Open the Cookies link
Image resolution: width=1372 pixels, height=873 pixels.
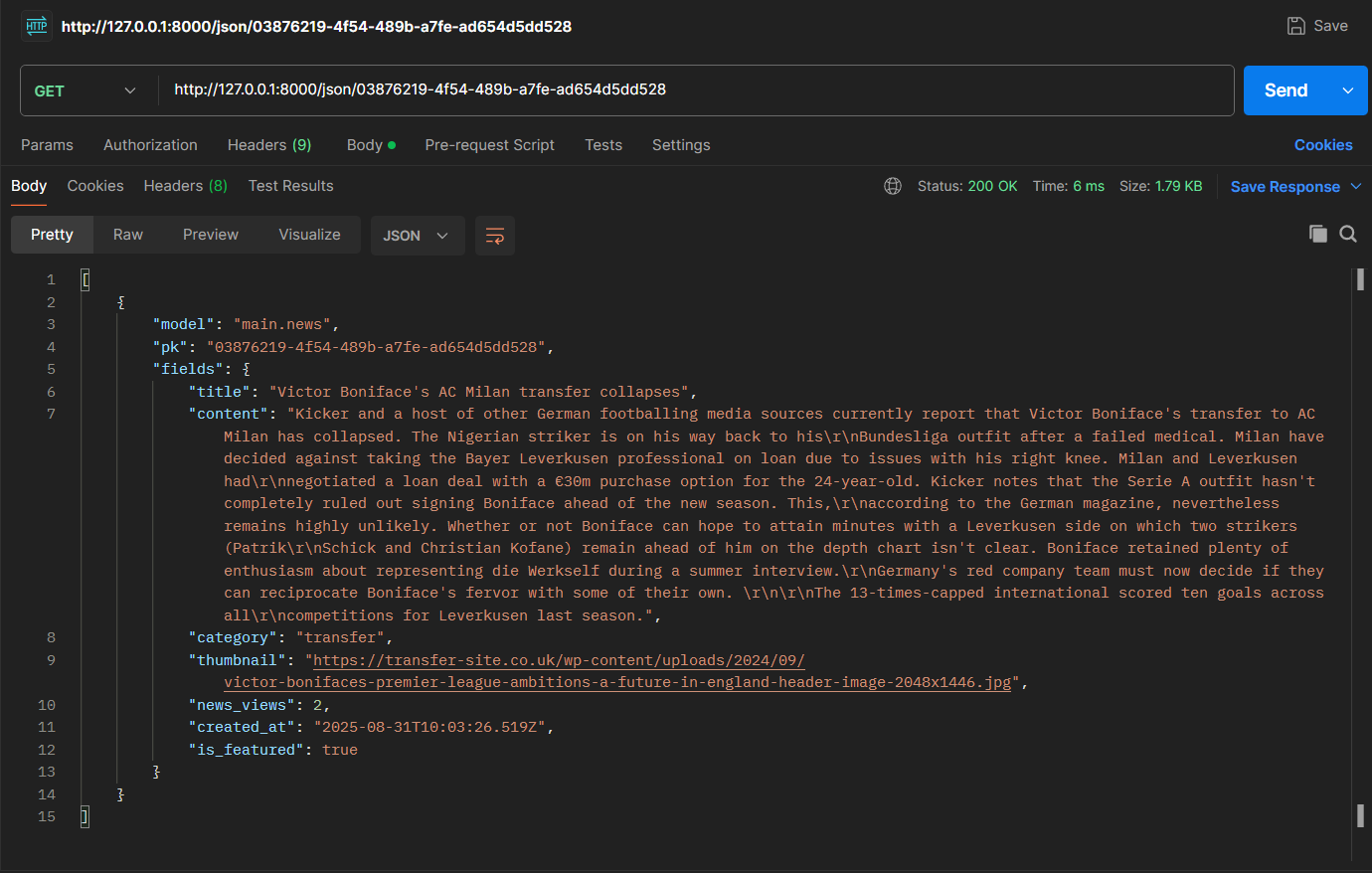point(1323,145)
